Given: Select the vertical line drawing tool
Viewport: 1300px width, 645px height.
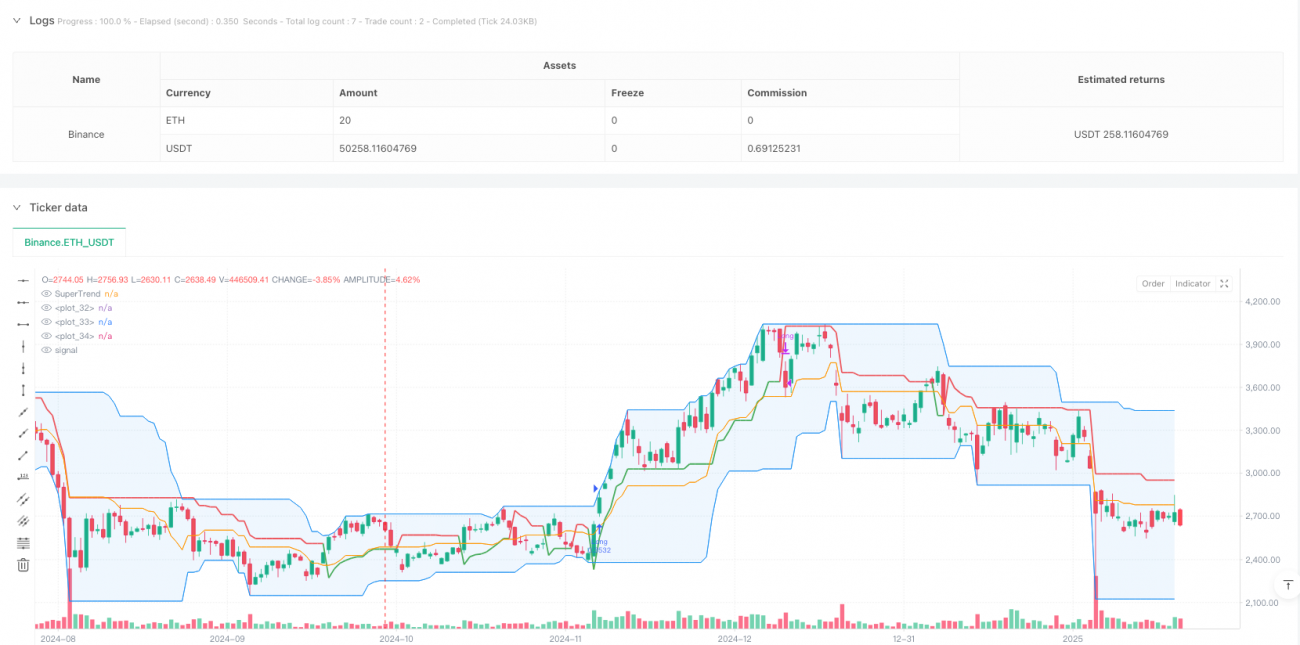Looking at the screenshot, I should pos(22,346).
